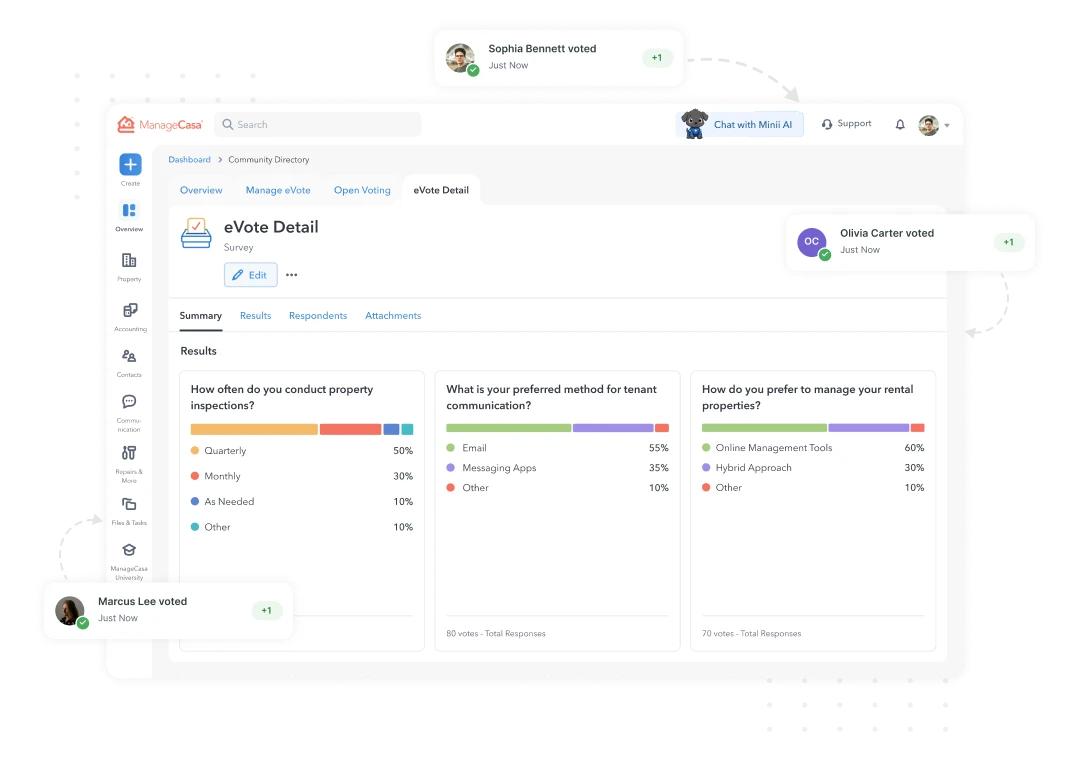Click Olivia Carter's OC avatar
The image size is (1080, 778).
(812, 242)
